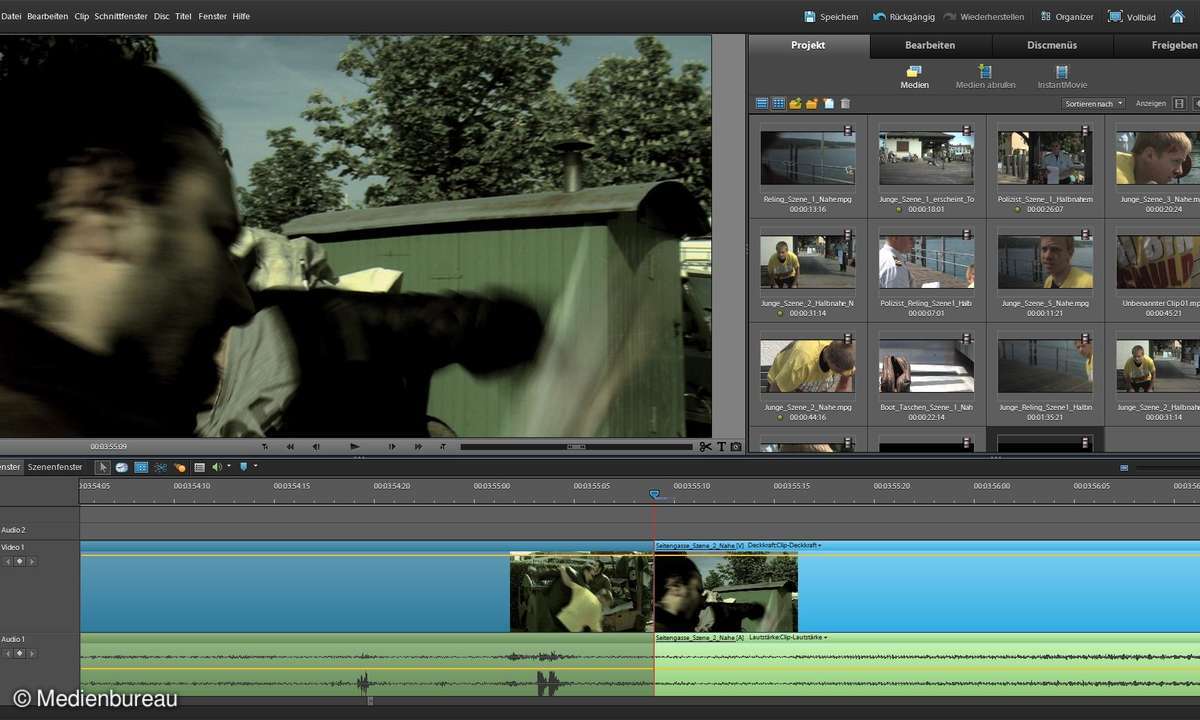Switch to the Szenenfenster view
Viewport: 1200px width, 720px height.
[55, 467]
